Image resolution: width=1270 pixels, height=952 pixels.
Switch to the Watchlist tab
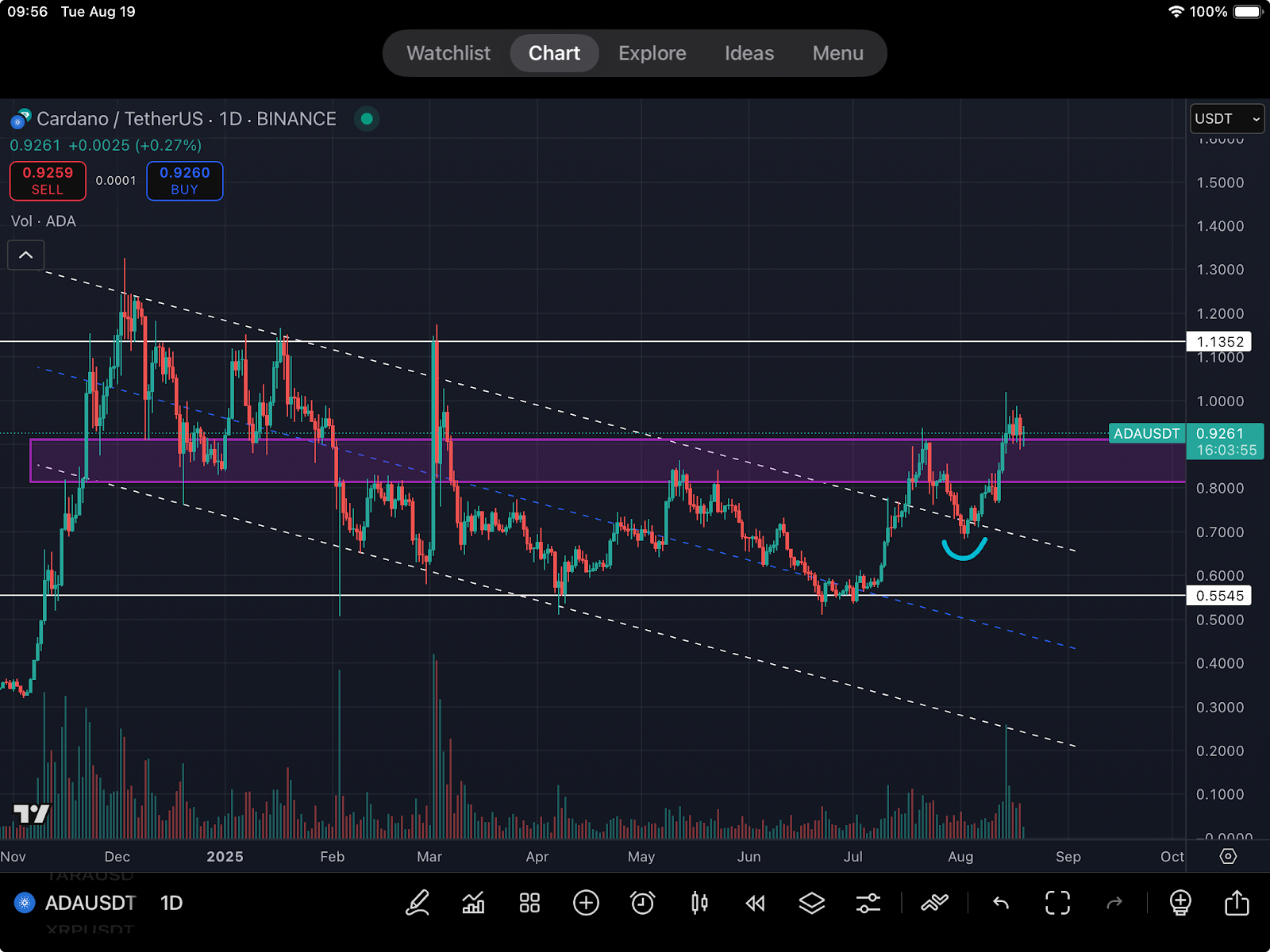click(448, 53)
